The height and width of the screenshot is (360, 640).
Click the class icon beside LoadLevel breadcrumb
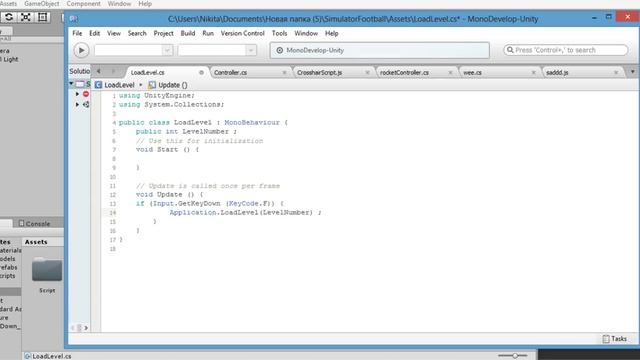[x=98, y=85]
